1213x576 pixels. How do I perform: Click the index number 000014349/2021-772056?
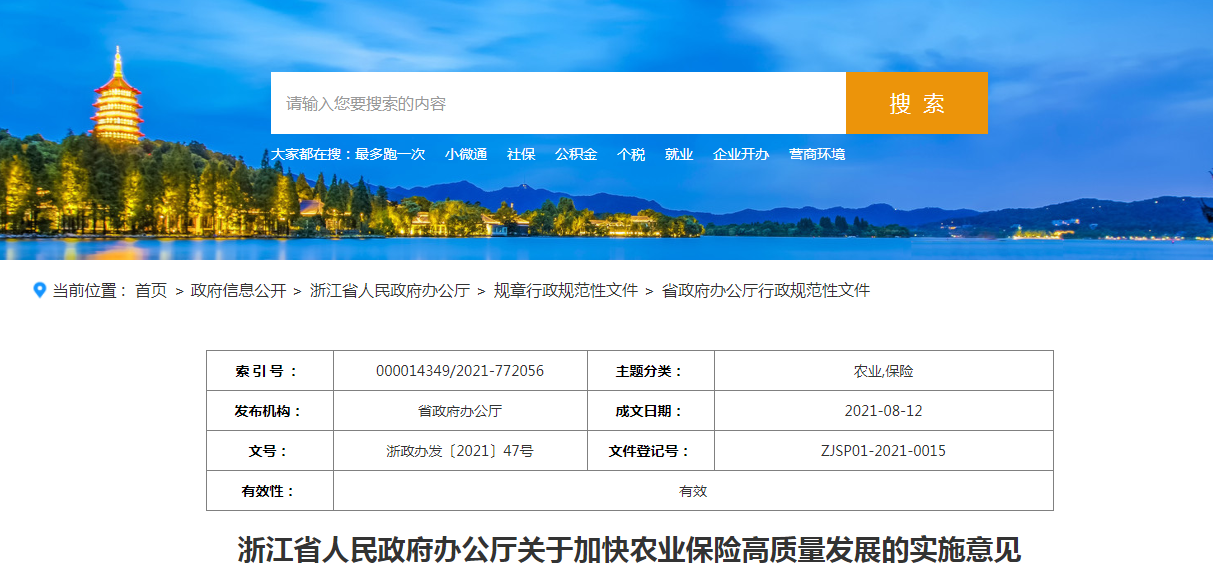point(460,371)
